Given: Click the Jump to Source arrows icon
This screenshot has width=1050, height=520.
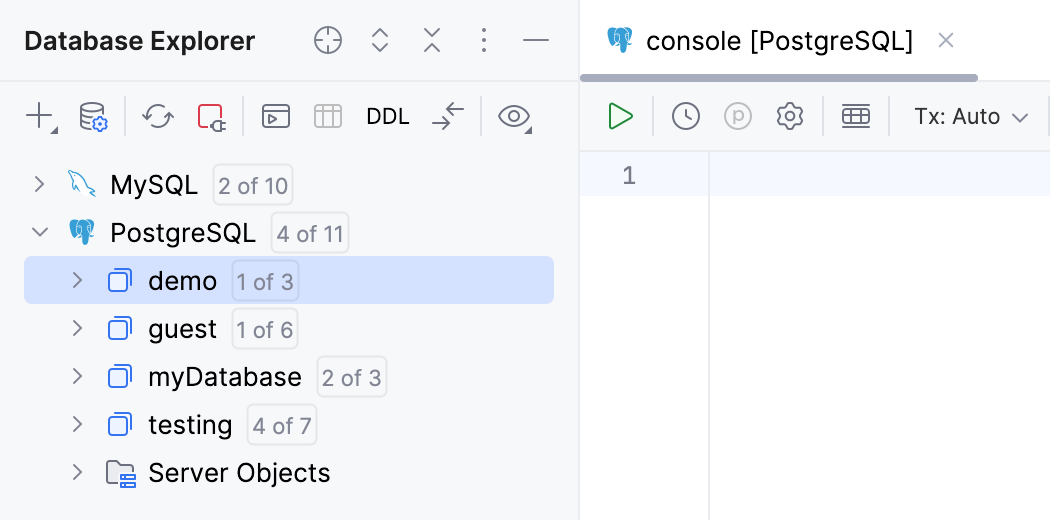Looking at the screenshot, I should click(448, 116).
